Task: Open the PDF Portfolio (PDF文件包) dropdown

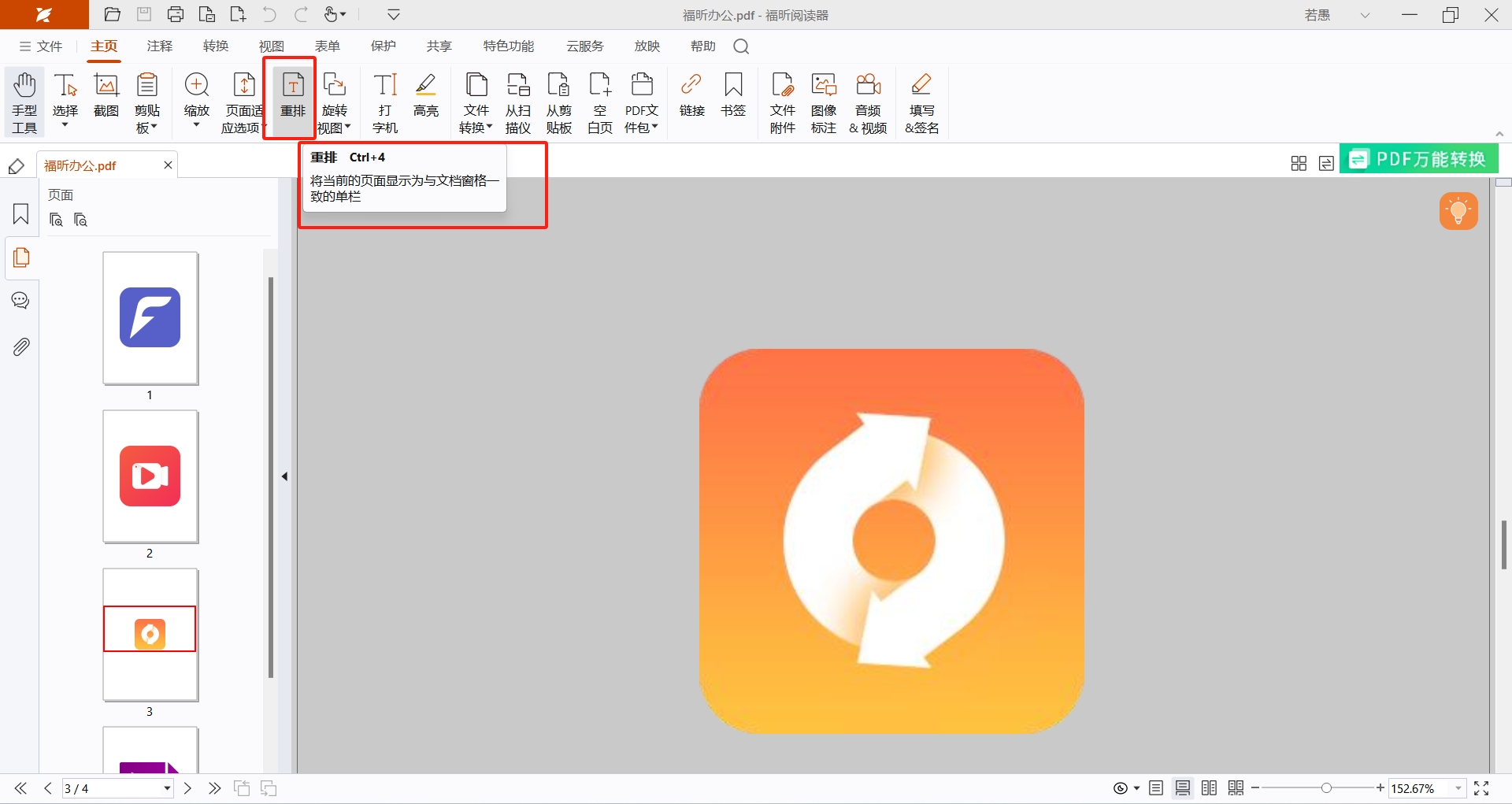Action: [x=642, y=102]
